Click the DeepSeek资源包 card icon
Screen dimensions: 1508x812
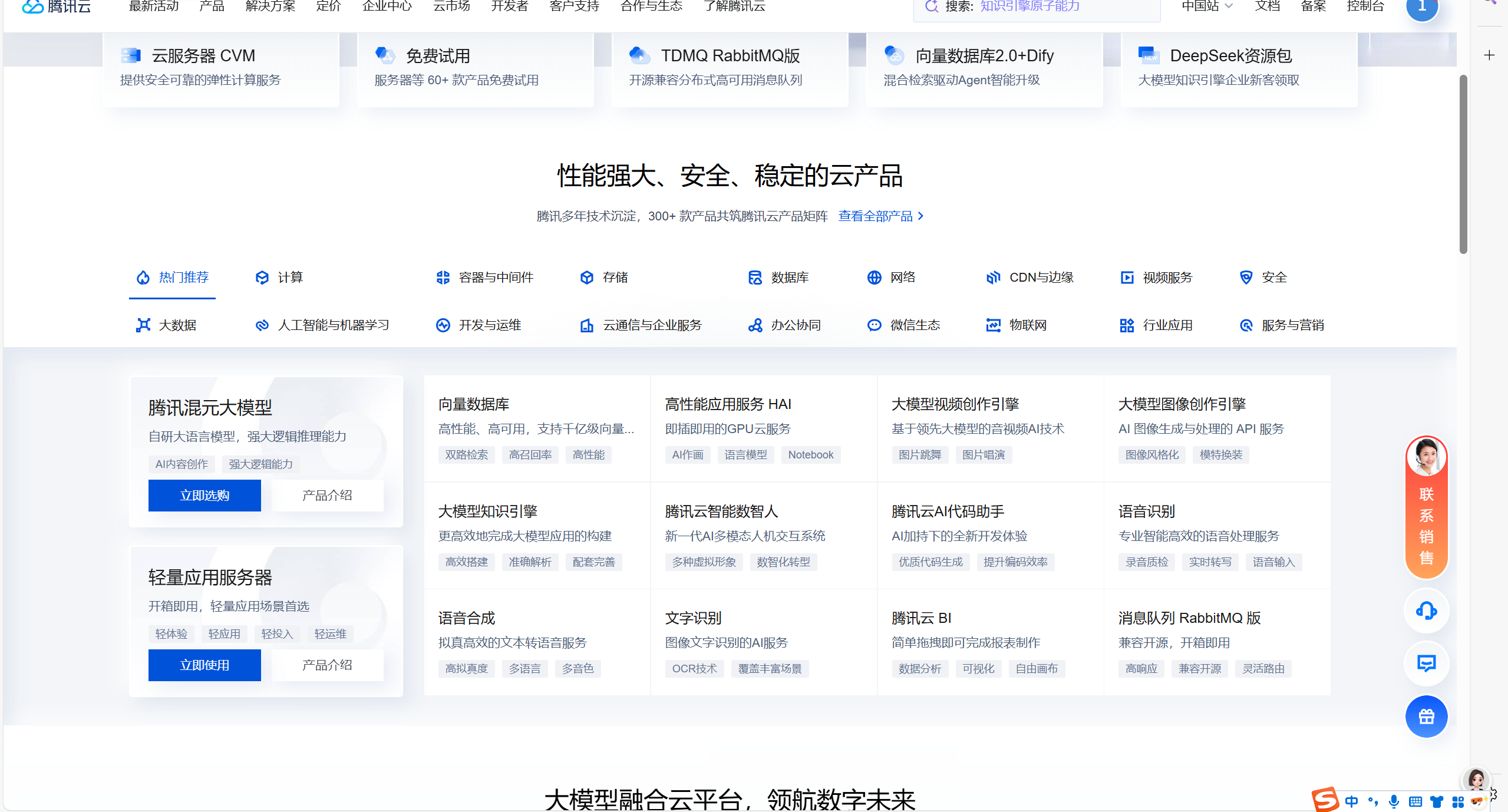1149,55
